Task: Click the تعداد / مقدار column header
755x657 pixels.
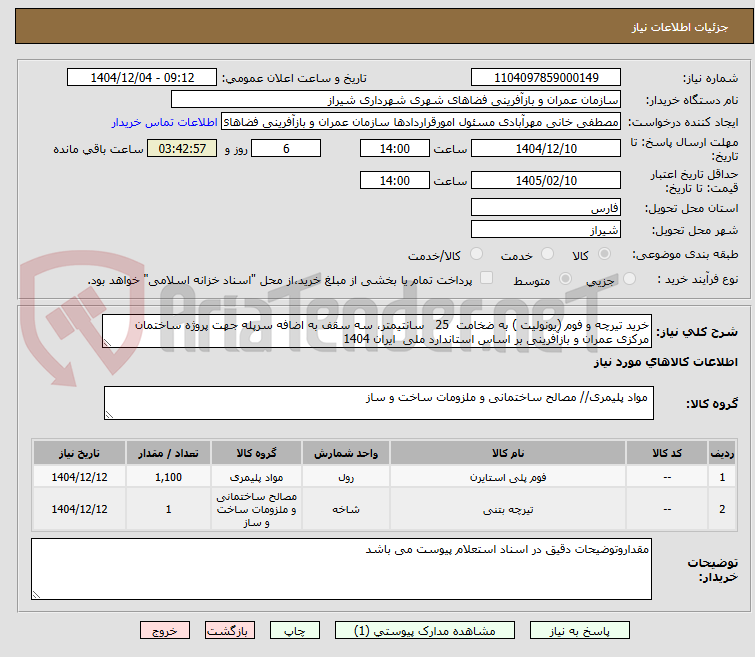Action: tap(168, 453)
